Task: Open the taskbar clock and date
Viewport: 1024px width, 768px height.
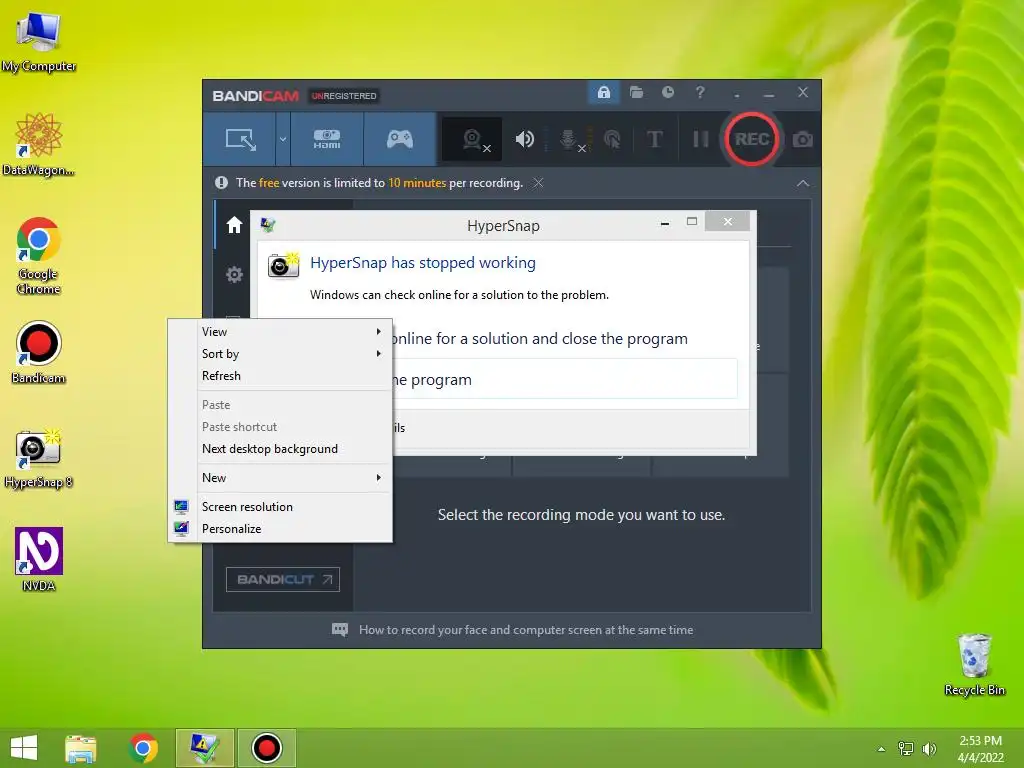Action: tap(980, 749)
